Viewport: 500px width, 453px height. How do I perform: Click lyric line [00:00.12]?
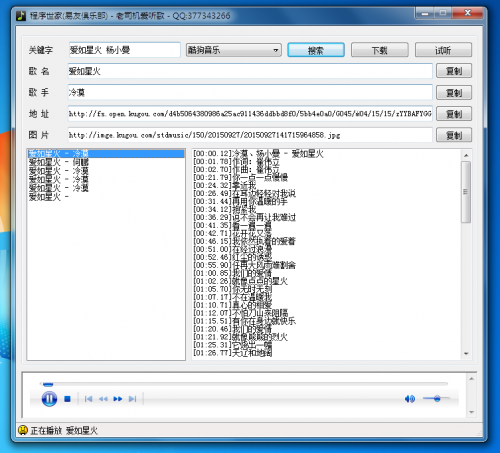pyautogui.click(x=258, y=153)
